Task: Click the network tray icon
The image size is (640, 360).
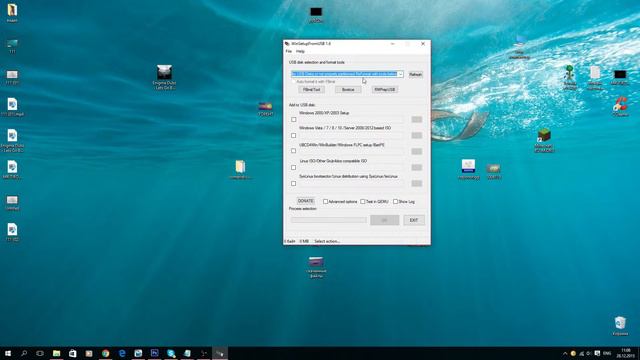Action: click(x=582, y=353)
